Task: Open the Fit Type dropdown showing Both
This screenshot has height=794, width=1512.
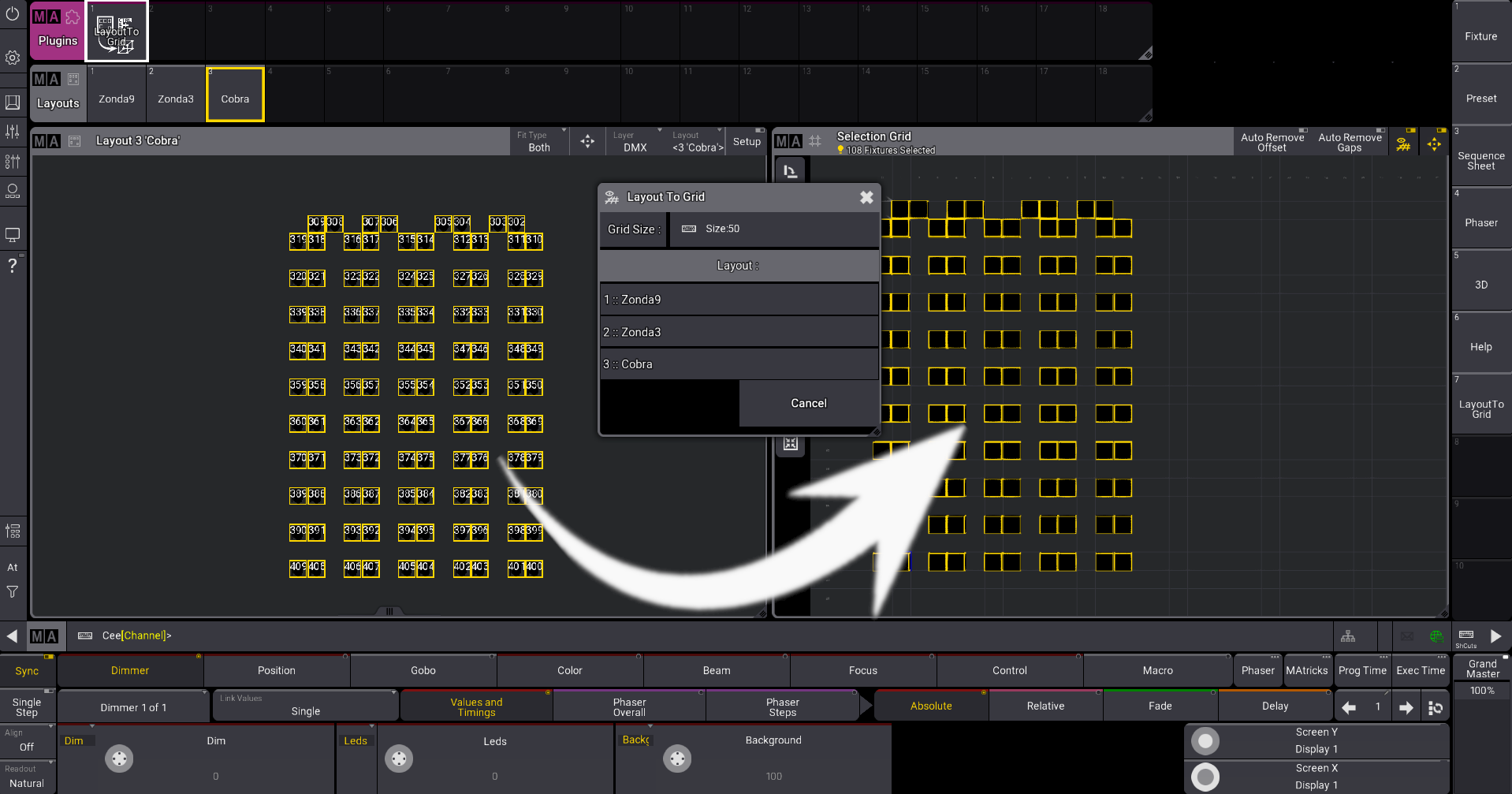Action: tap(539, 142)
